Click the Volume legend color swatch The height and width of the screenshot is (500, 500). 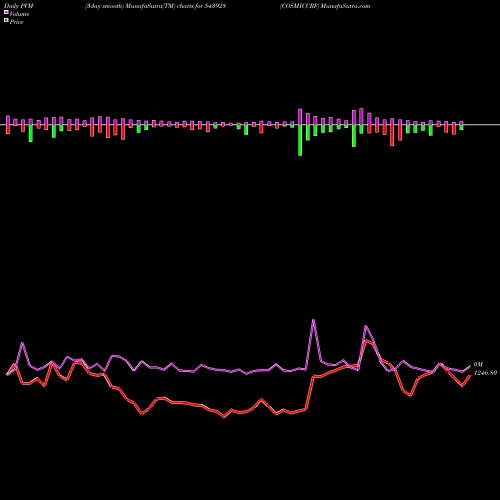[x=6, y=12]
